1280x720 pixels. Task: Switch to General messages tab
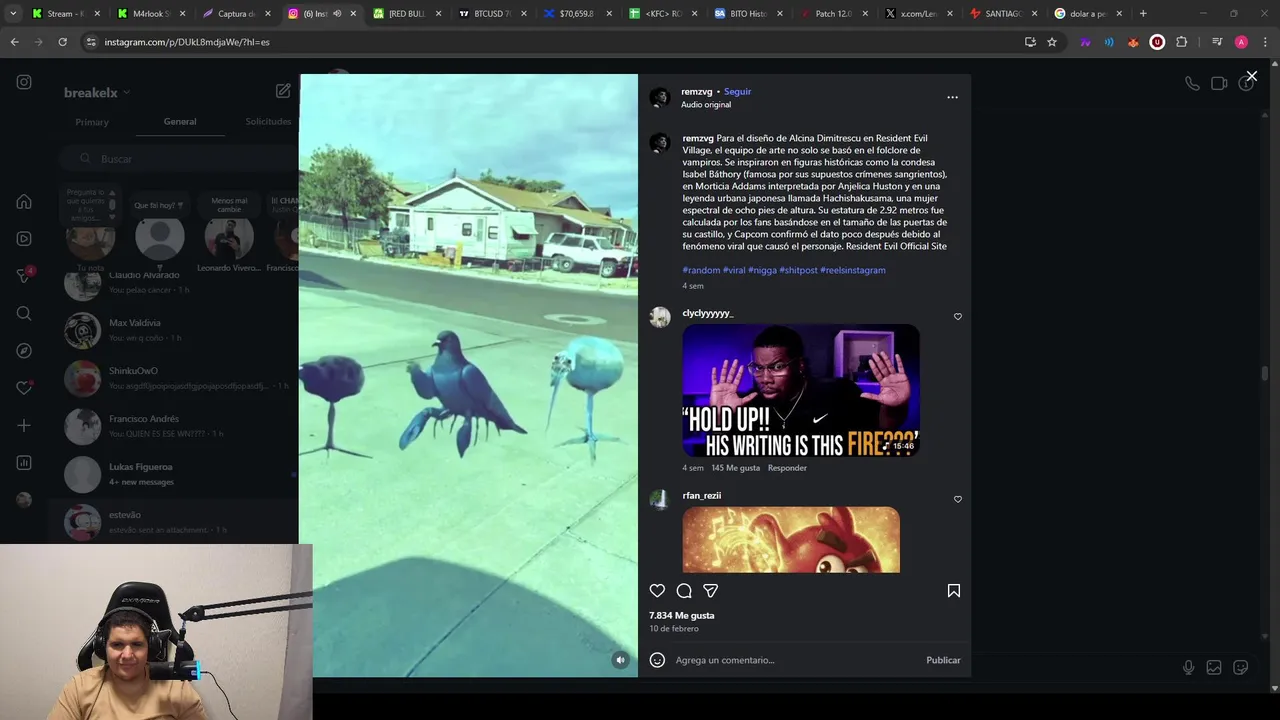pos(180,122)
